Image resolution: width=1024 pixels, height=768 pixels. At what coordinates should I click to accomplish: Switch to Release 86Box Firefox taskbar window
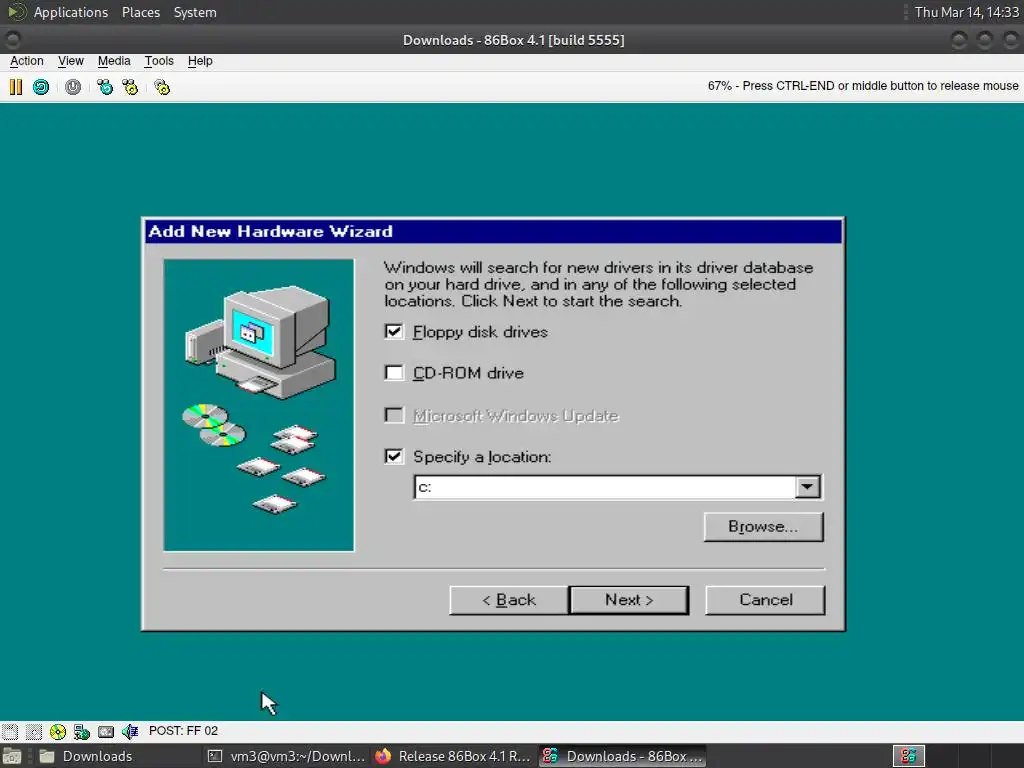pos(455,756)
